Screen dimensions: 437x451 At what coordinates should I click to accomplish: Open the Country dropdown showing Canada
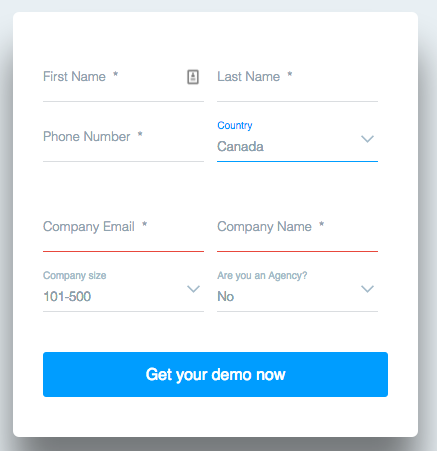(297, 141)
